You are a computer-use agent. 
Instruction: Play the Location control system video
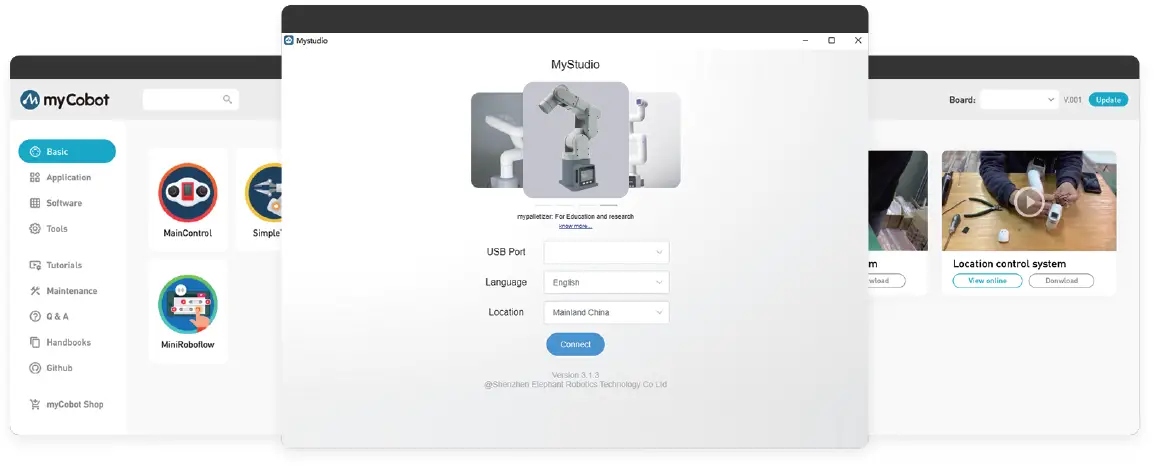1029,201
